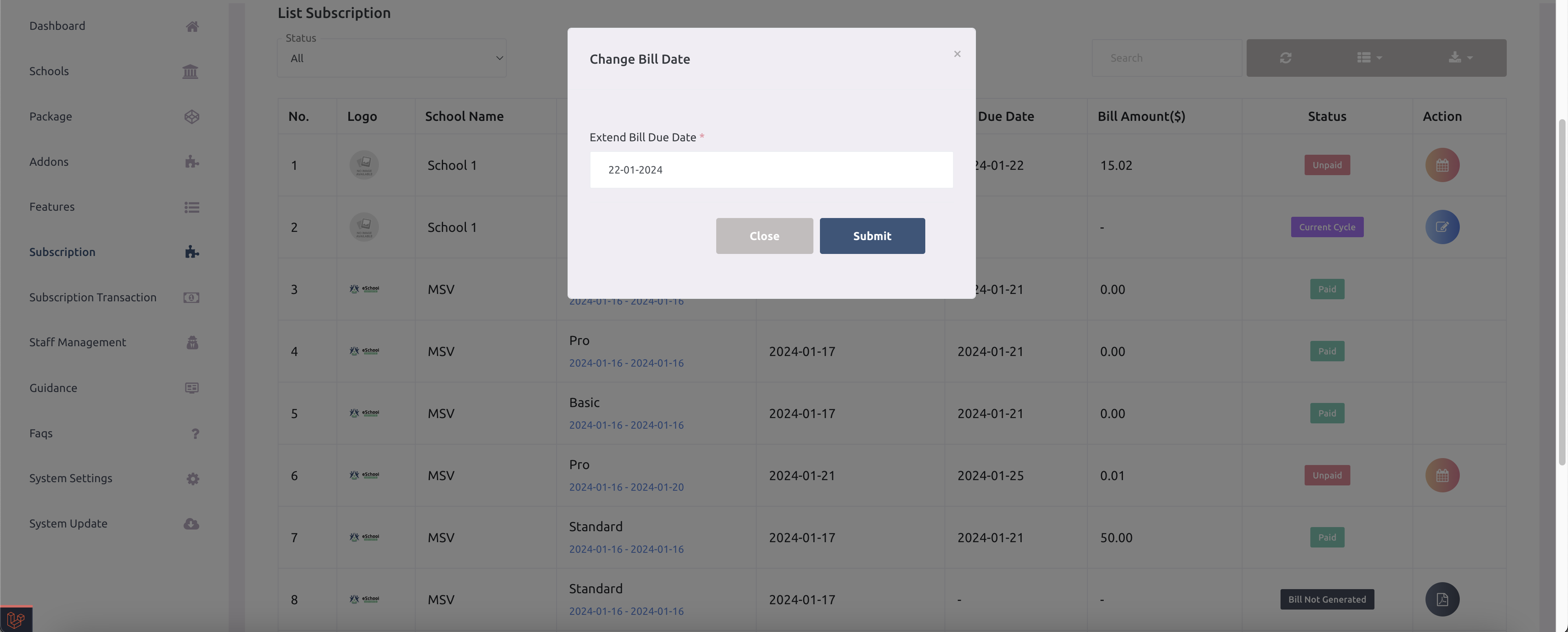Click the Dashboard home icon in sidebar
This screenshot has width=1568, height=632.
coord(192,26)
